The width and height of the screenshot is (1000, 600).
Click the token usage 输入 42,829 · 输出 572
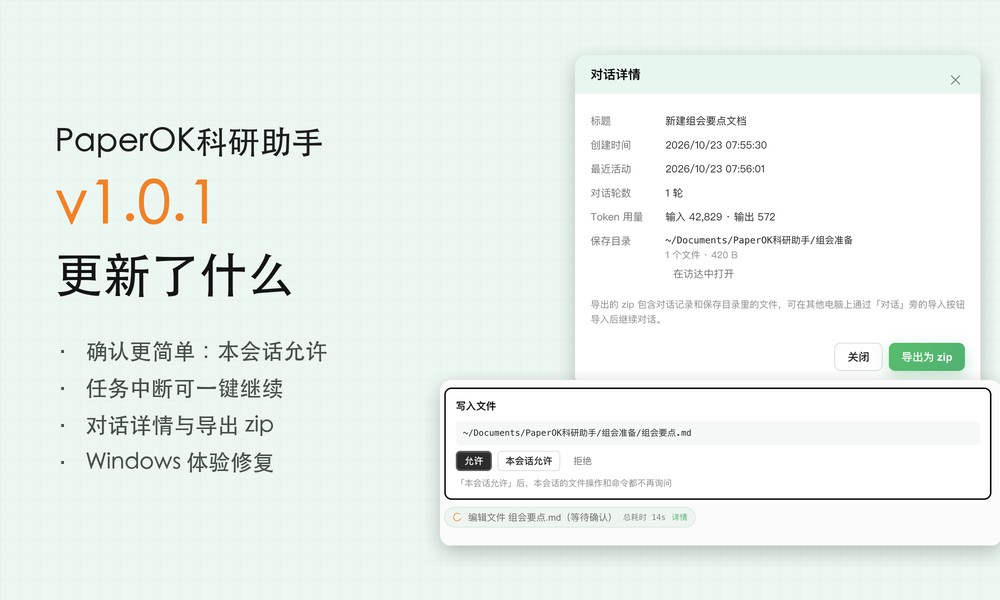[720, 217]
